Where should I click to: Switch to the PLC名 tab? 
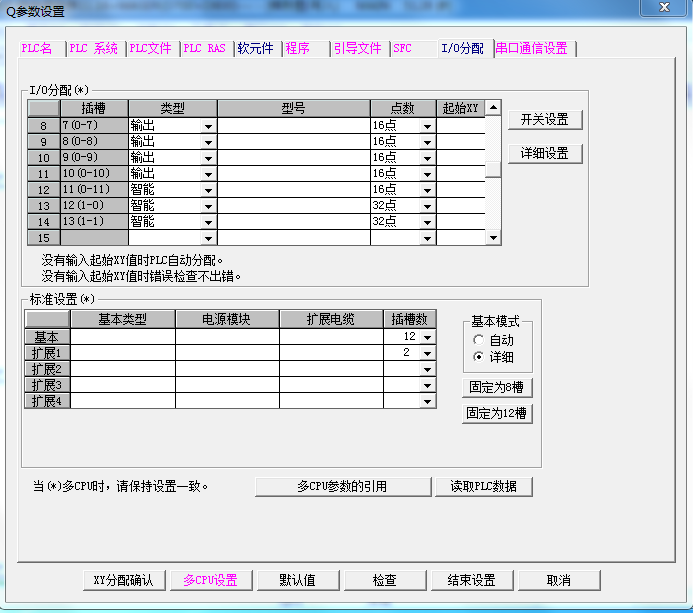tap(38, 48)
